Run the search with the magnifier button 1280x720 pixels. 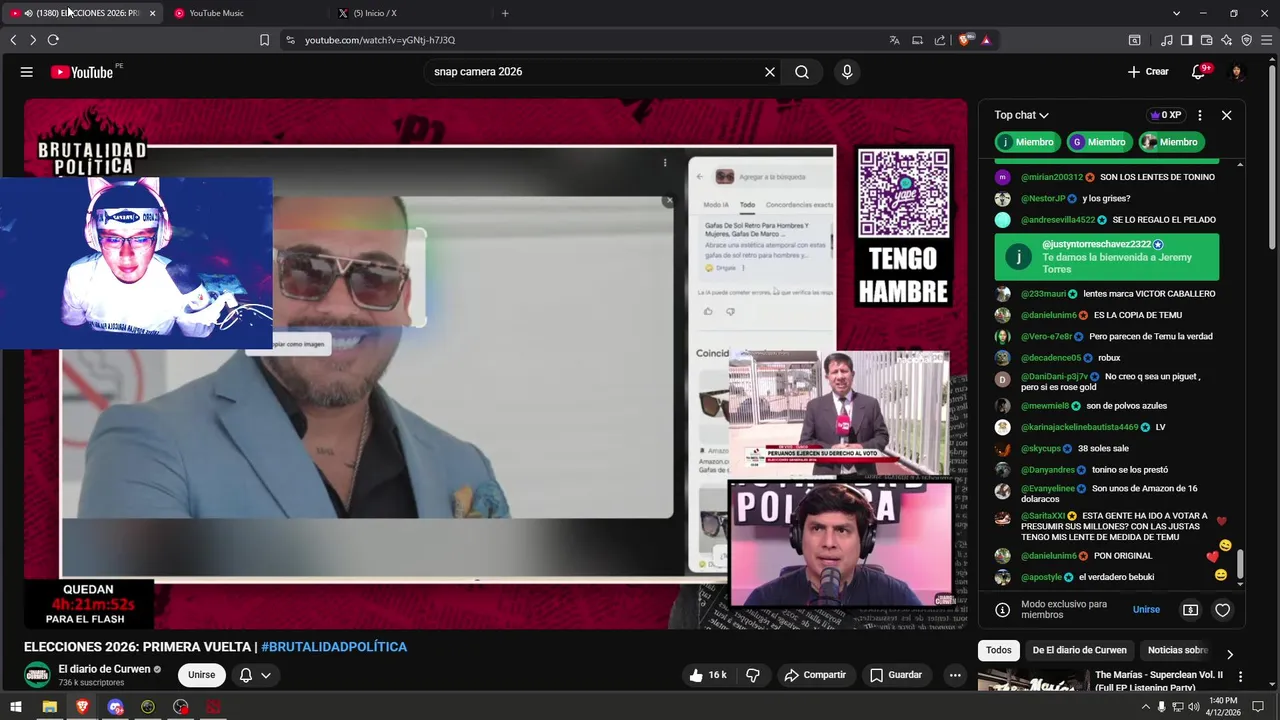click(802, 72)
